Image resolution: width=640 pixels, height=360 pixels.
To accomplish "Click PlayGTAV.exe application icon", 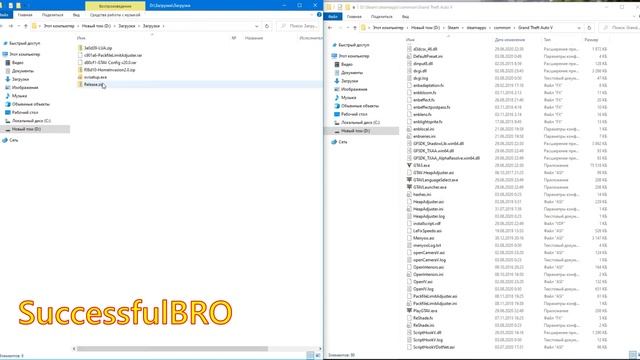I will [409, 311].
